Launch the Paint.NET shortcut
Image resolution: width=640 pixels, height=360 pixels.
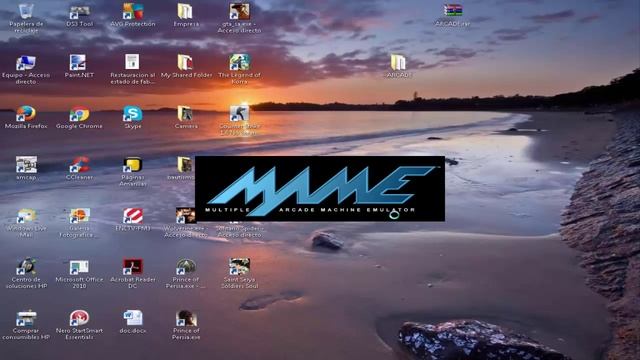click(x=78, y=62)
